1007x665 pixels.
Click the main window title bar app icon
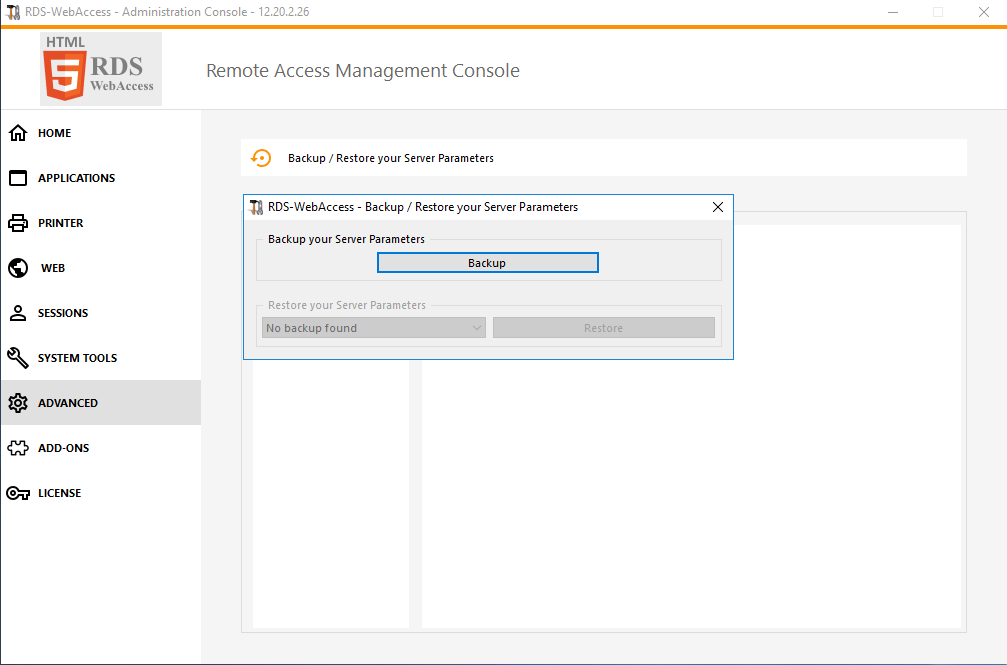pyautogui.click(x=13, y=12)
